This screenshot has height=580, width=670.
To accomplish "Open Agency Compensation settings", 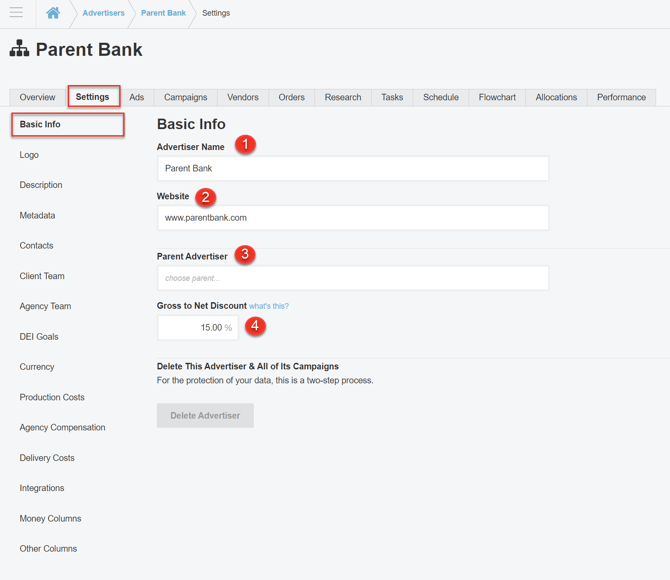I will click(x=62, y=428).
